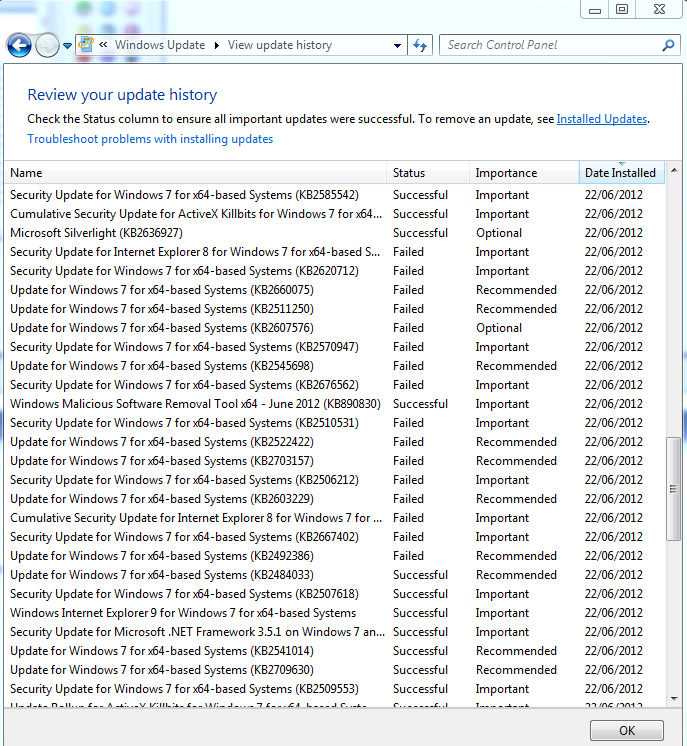Select the KB2511250 update row
Screen dimensions: 687x746
click(334, 309)
